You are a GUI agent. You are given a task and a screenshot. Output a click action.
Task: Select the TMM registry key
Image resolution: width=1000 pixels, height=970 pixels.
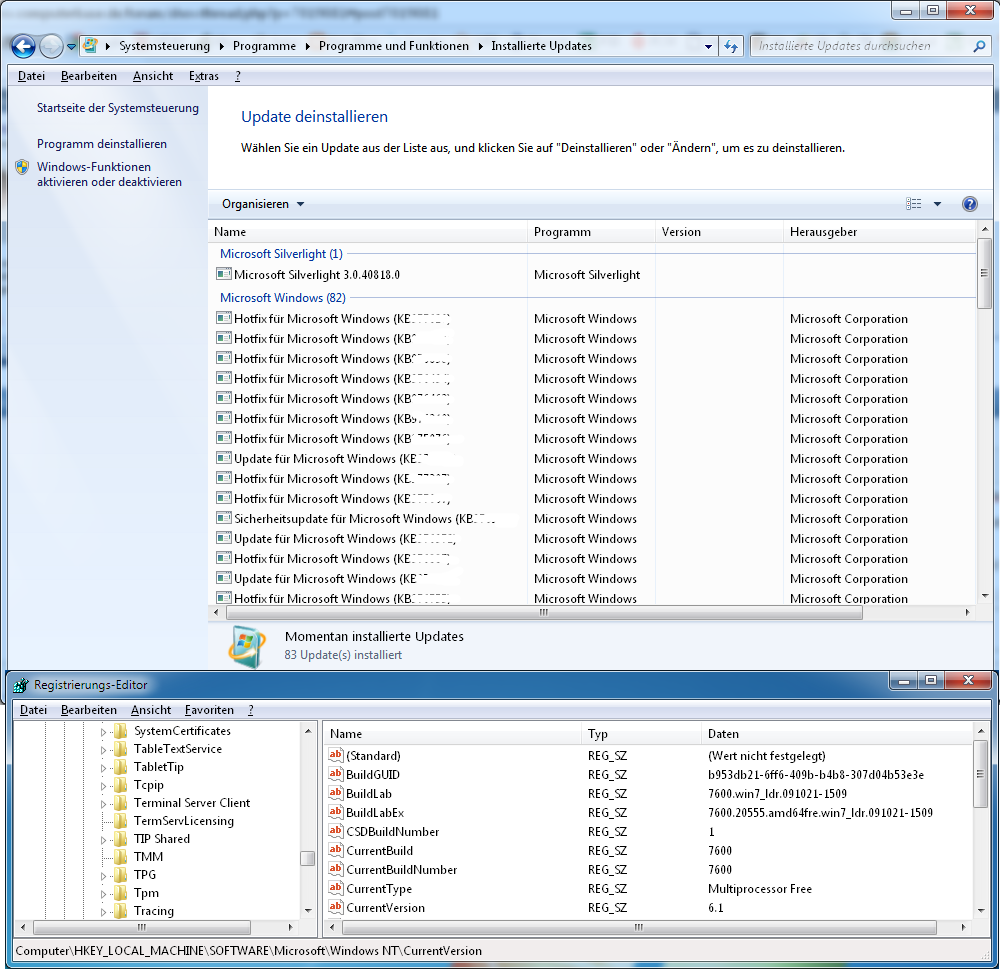[x=148, y=856]
